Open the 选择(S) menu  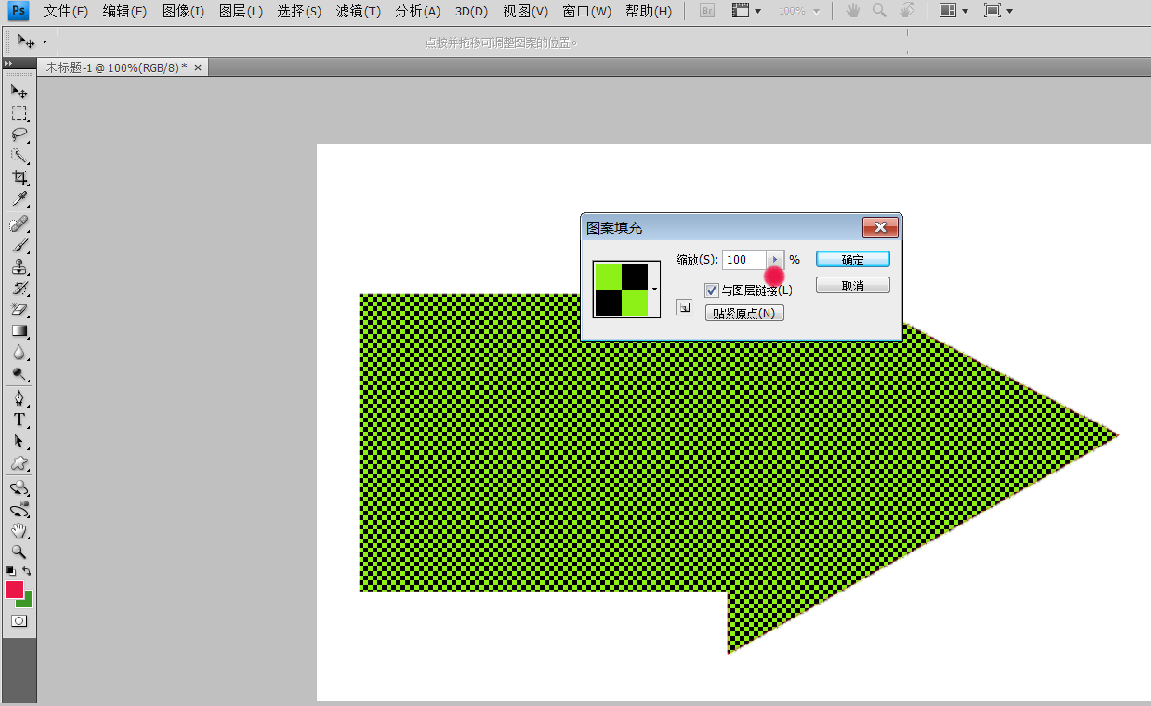point(299,11)
